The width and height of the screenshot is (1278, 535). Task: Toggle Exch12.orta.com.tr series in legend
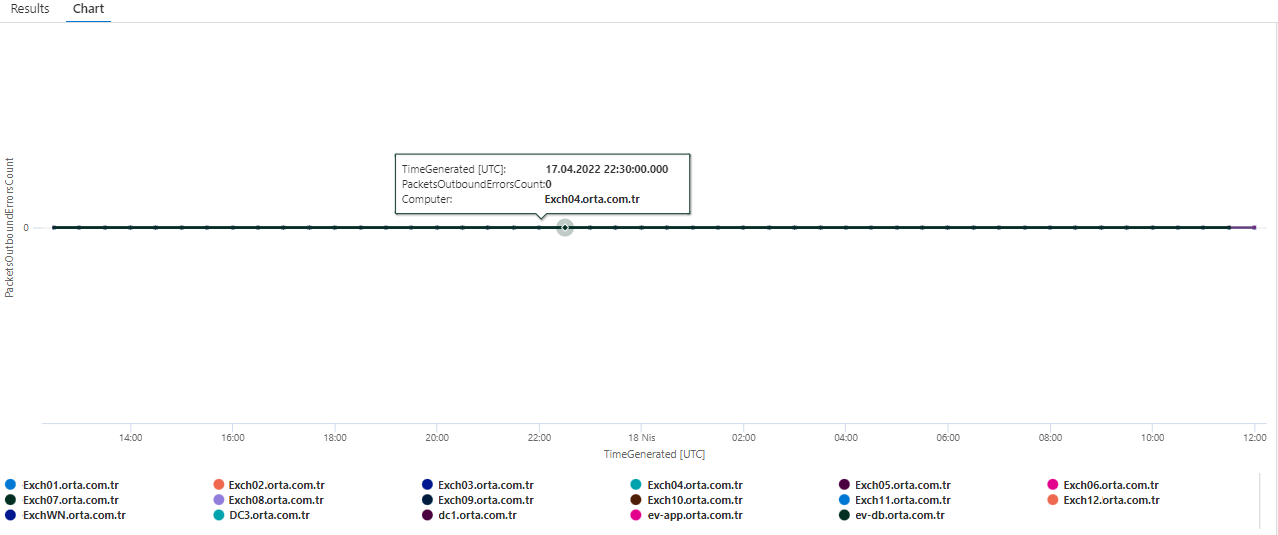coord(1102,500)
